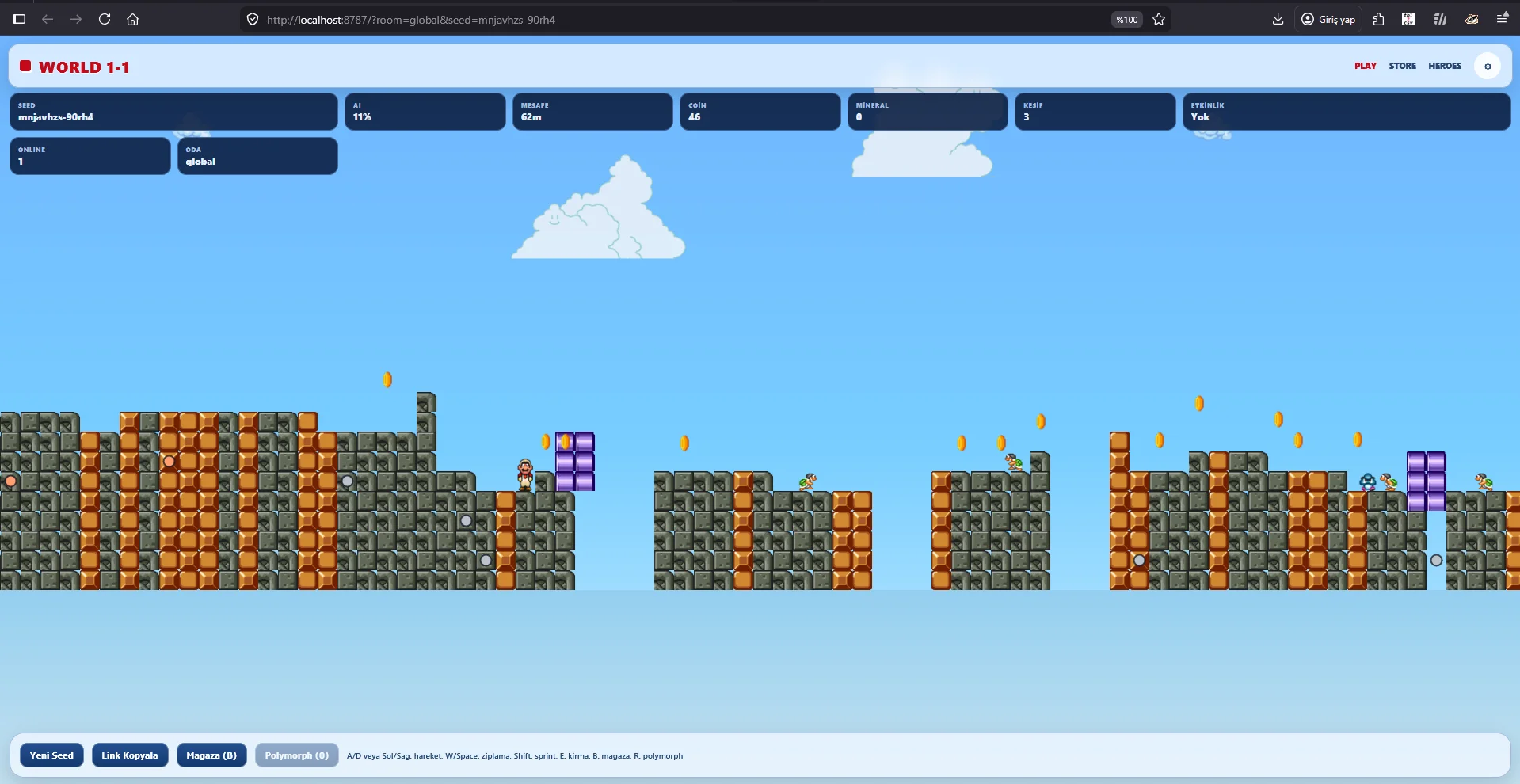The image size is (1520, 784).
Task: Click the controls hint text in bottom bar
Action: pos(515,756)
